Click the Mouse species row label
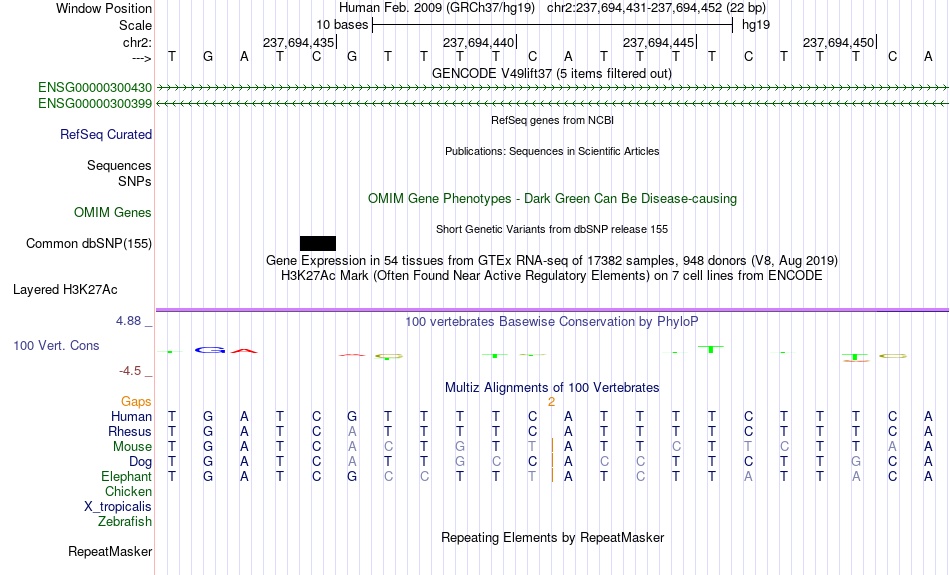The height and width of the screenshot is (575, 950). (132, 447)
